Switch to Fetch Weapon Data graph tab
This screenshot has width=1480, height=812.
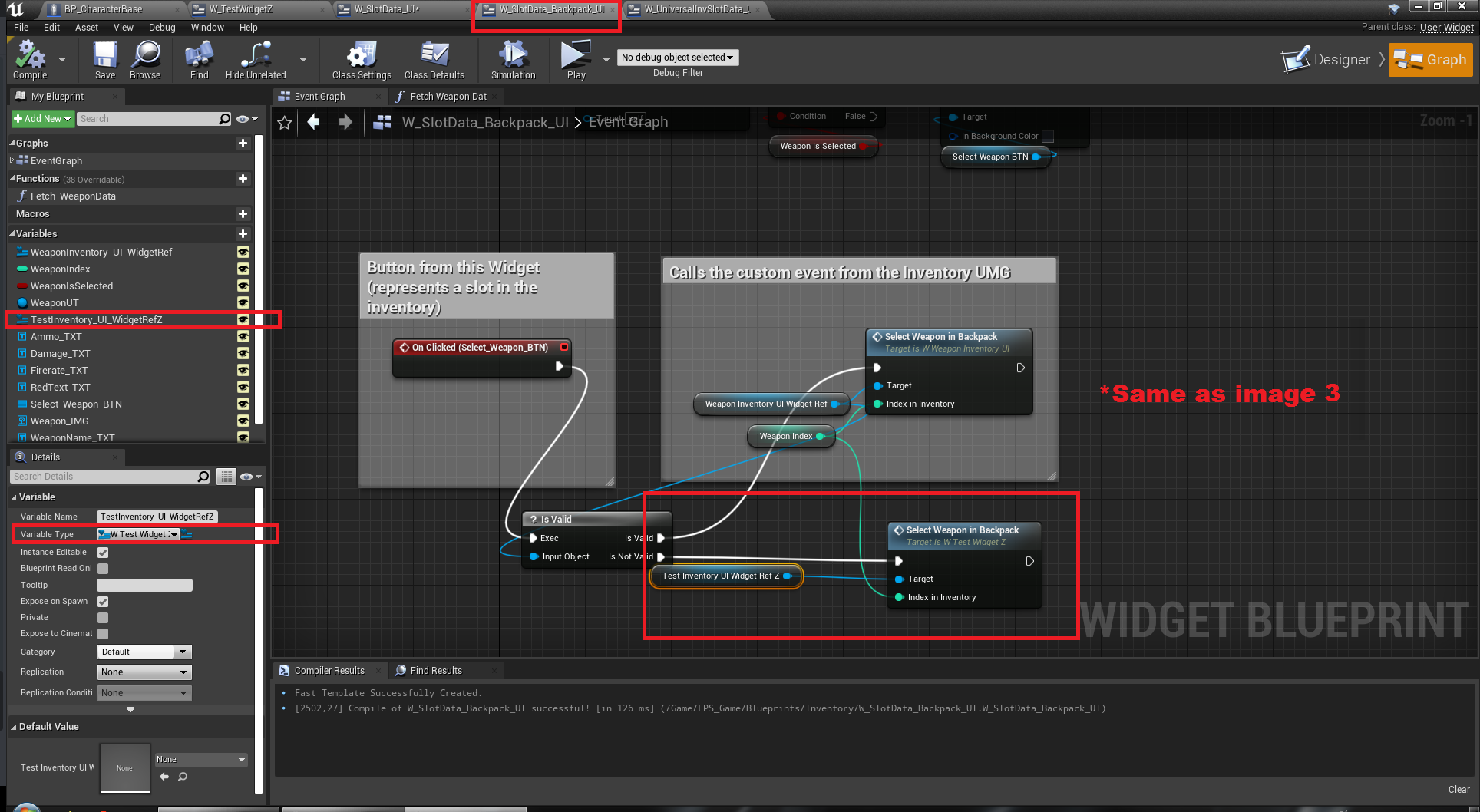[448, 97]
